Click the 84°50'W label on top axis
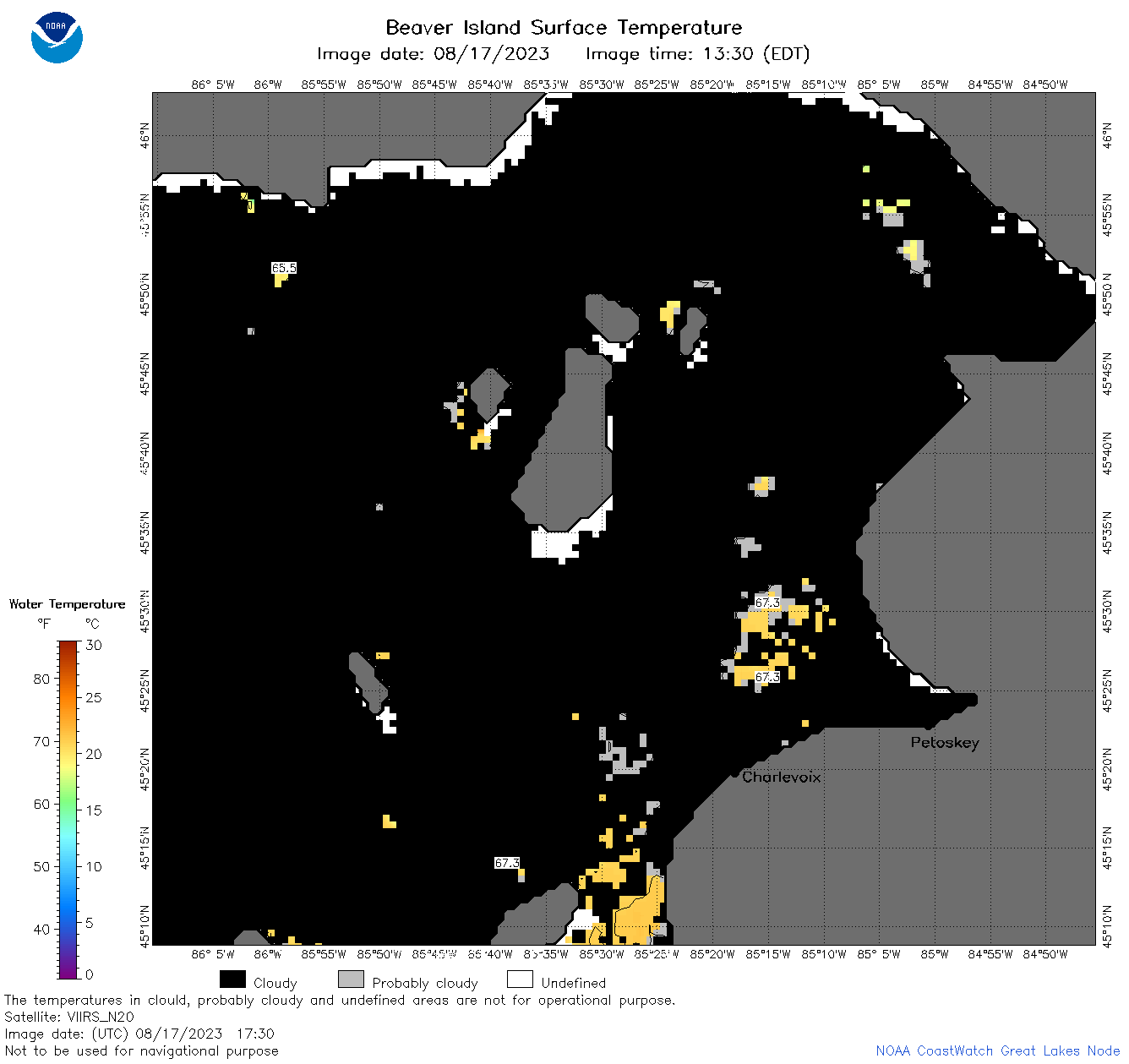Screen dimensions: 1129x1064 [1045, 85]
